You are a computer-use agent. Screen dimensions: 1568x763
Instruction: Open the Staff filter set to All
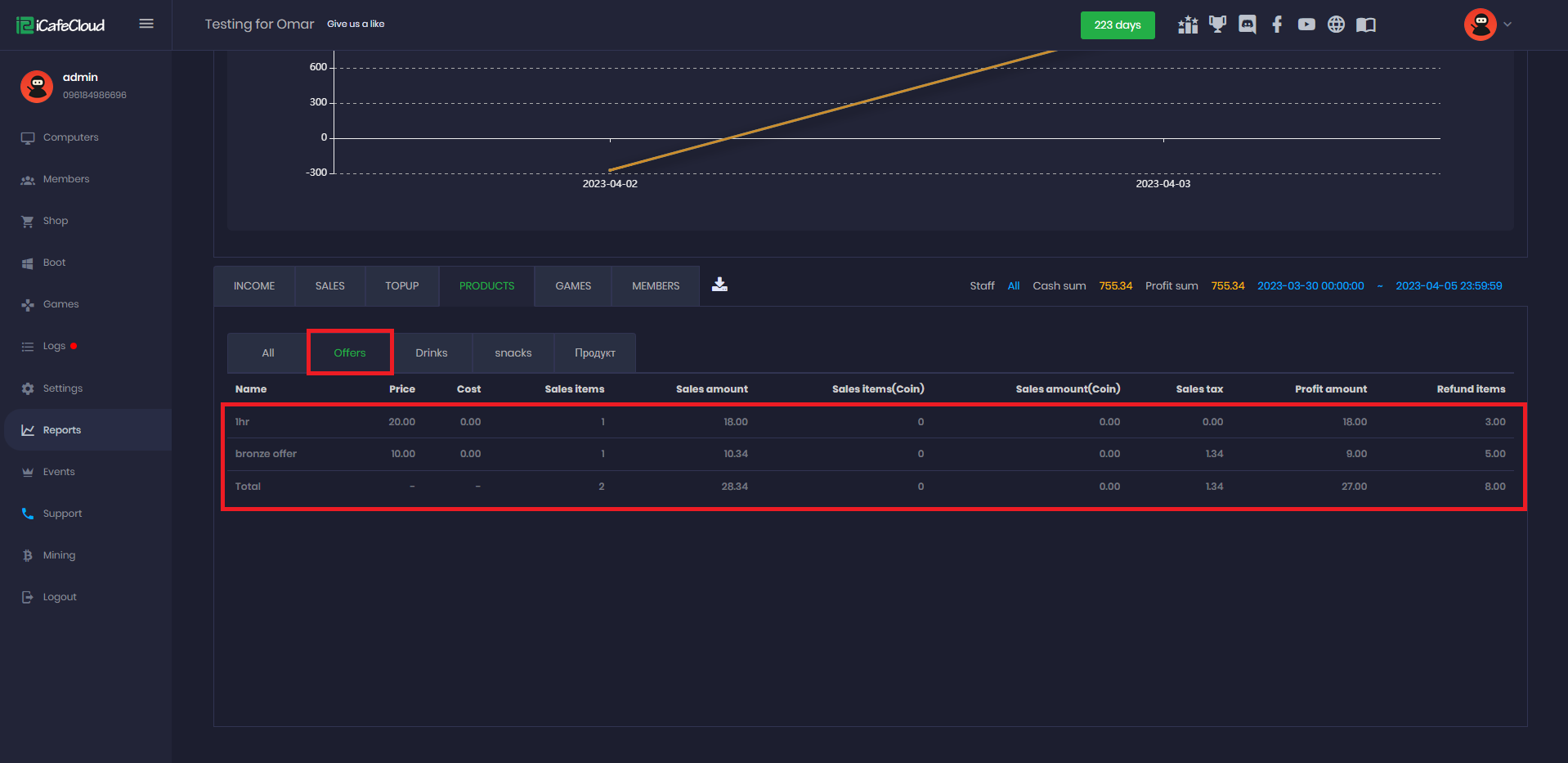pos(1013,286)
